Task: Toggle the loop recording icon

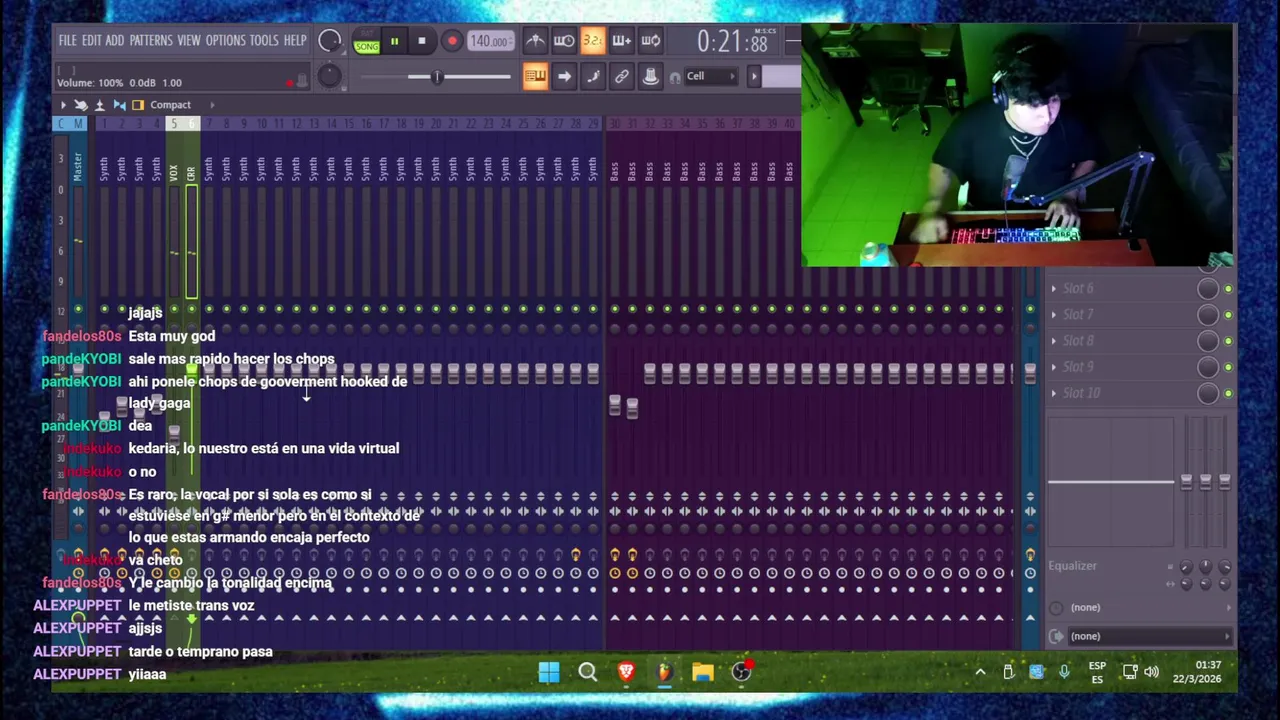Action: click(651, 41)
